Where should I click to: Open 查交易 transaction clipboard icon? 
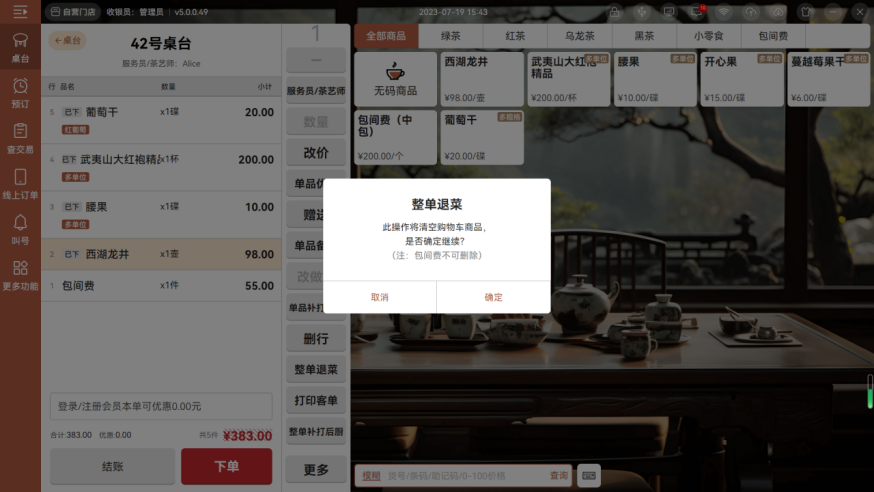(x=20, y=138)
